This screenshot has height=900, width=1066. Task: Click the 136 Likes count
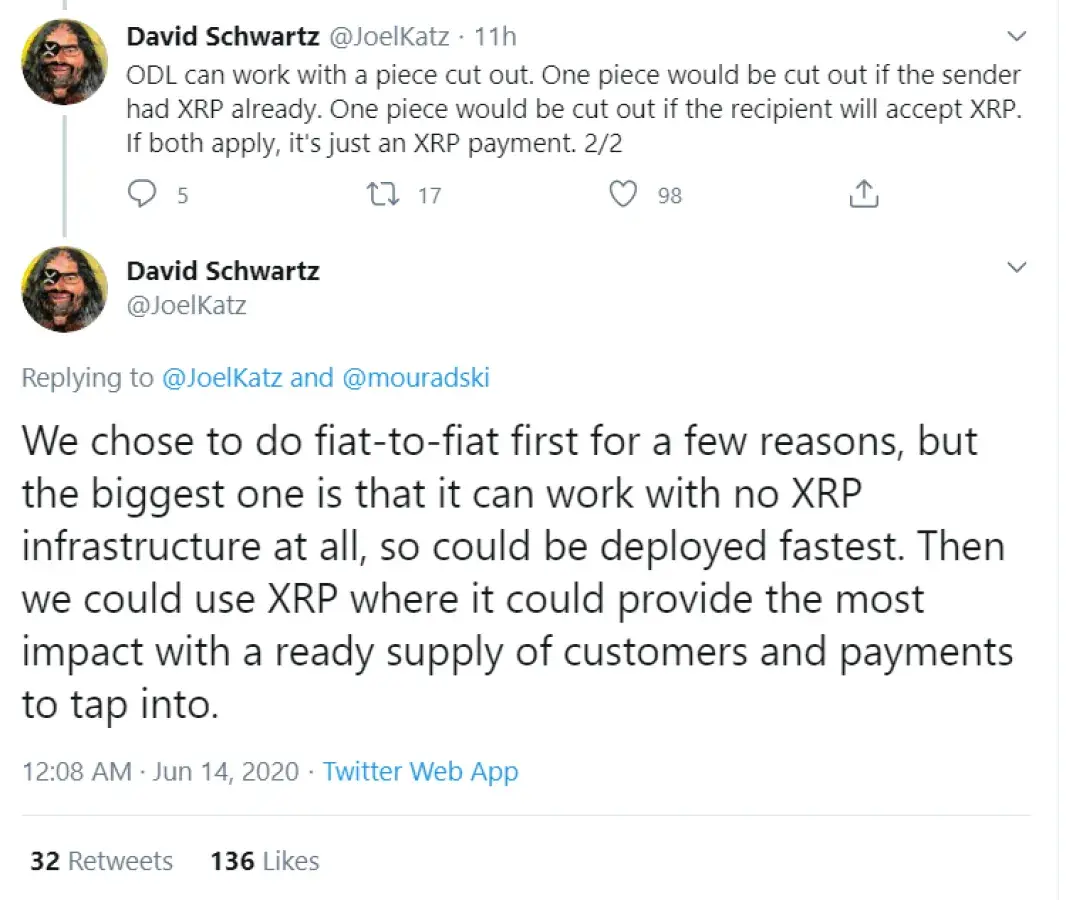[263, 860]
